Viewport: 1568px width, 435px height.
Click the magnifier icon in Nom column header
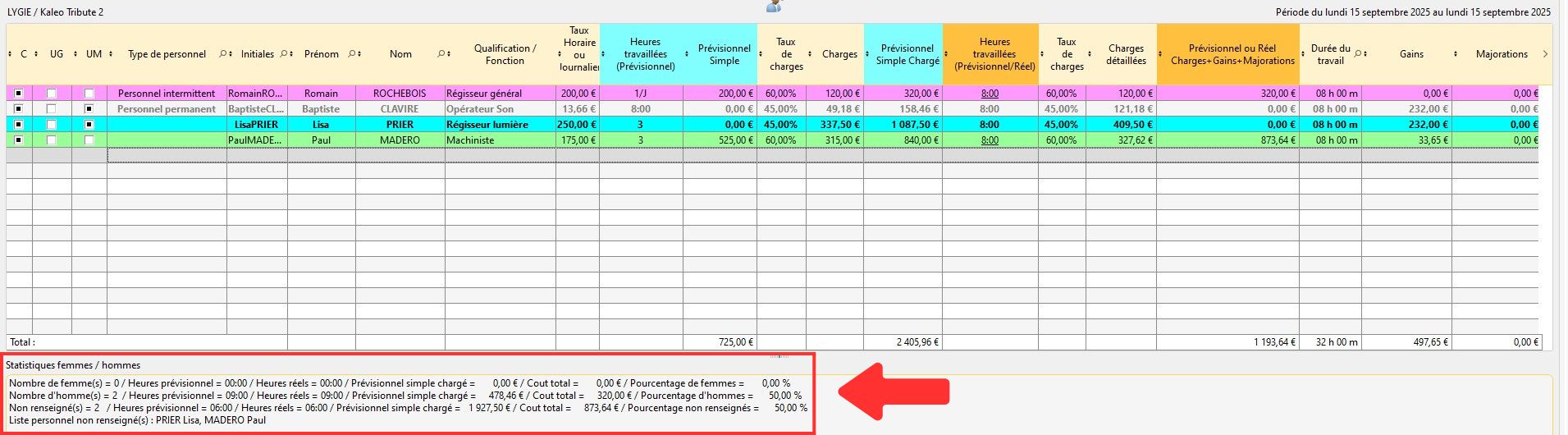tap(441, 54)
